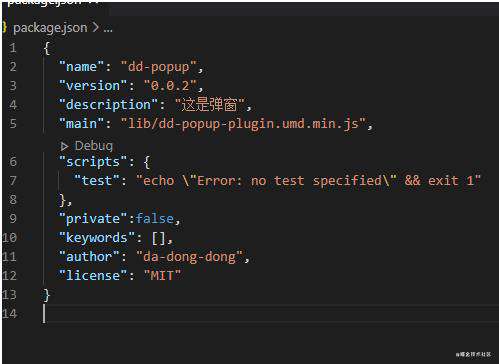Image resolution: width=499 pixels, height=364 pixels.
Task: Click the empty array brackets on line 10
Action: 159,238
